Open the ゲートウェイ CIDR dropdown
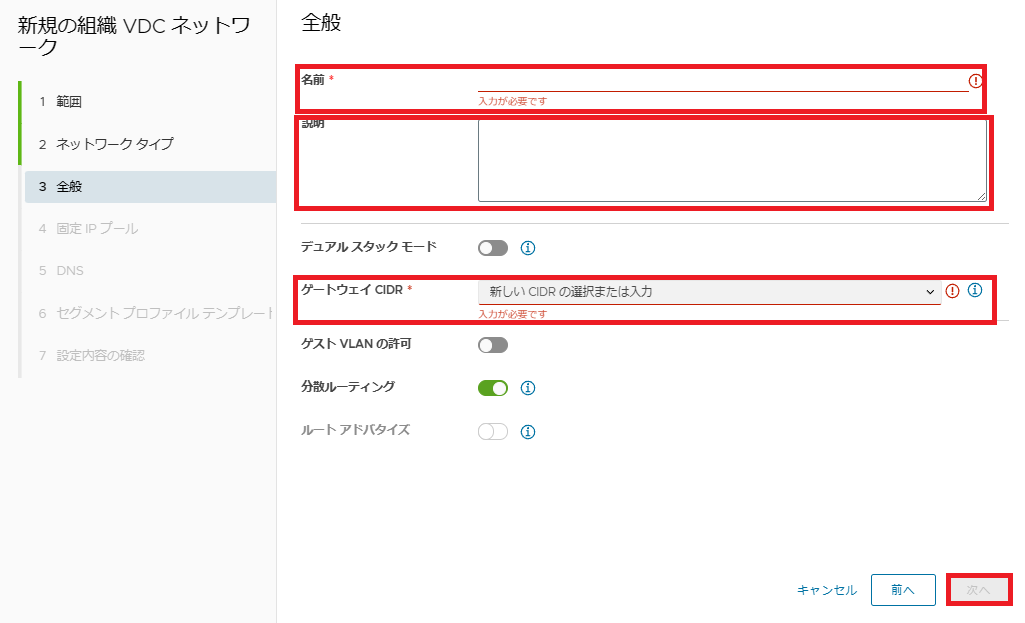The width and height of the screenshot is (1025, 623). (709, 292)
